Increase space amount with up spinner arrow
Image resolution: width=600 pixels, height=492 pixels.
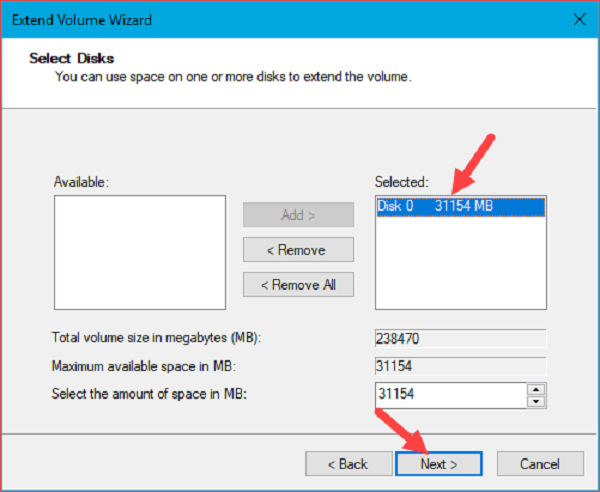[x=536, y=389]
